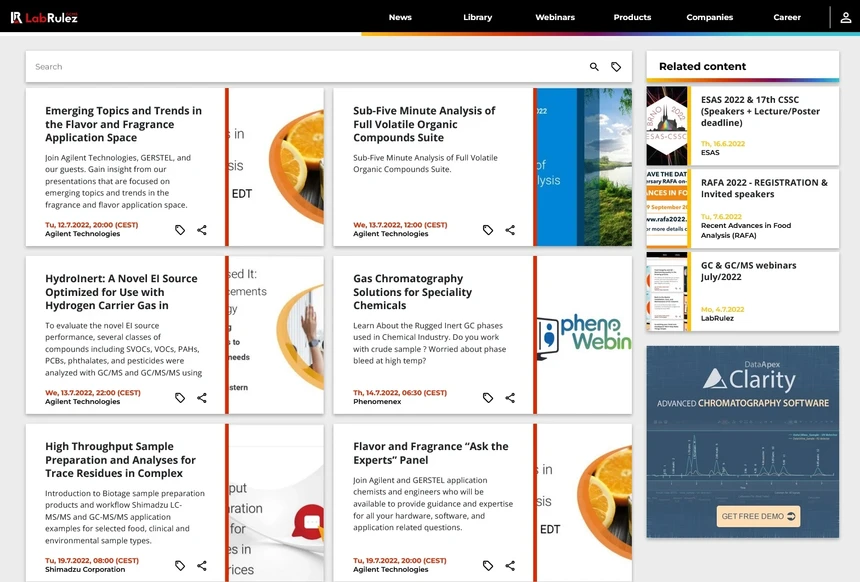This screenshot has height=582, width=860.
Task: Click tag icon on HydroInert card
Action: tap(180, 398)
